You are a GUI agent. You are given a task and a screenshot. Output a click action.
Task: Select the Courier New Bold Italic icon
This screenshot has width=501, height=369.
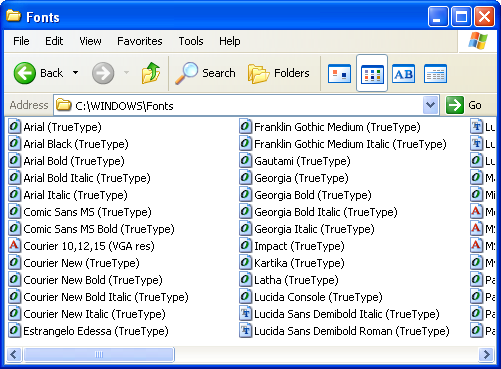(x=14, y=297)
